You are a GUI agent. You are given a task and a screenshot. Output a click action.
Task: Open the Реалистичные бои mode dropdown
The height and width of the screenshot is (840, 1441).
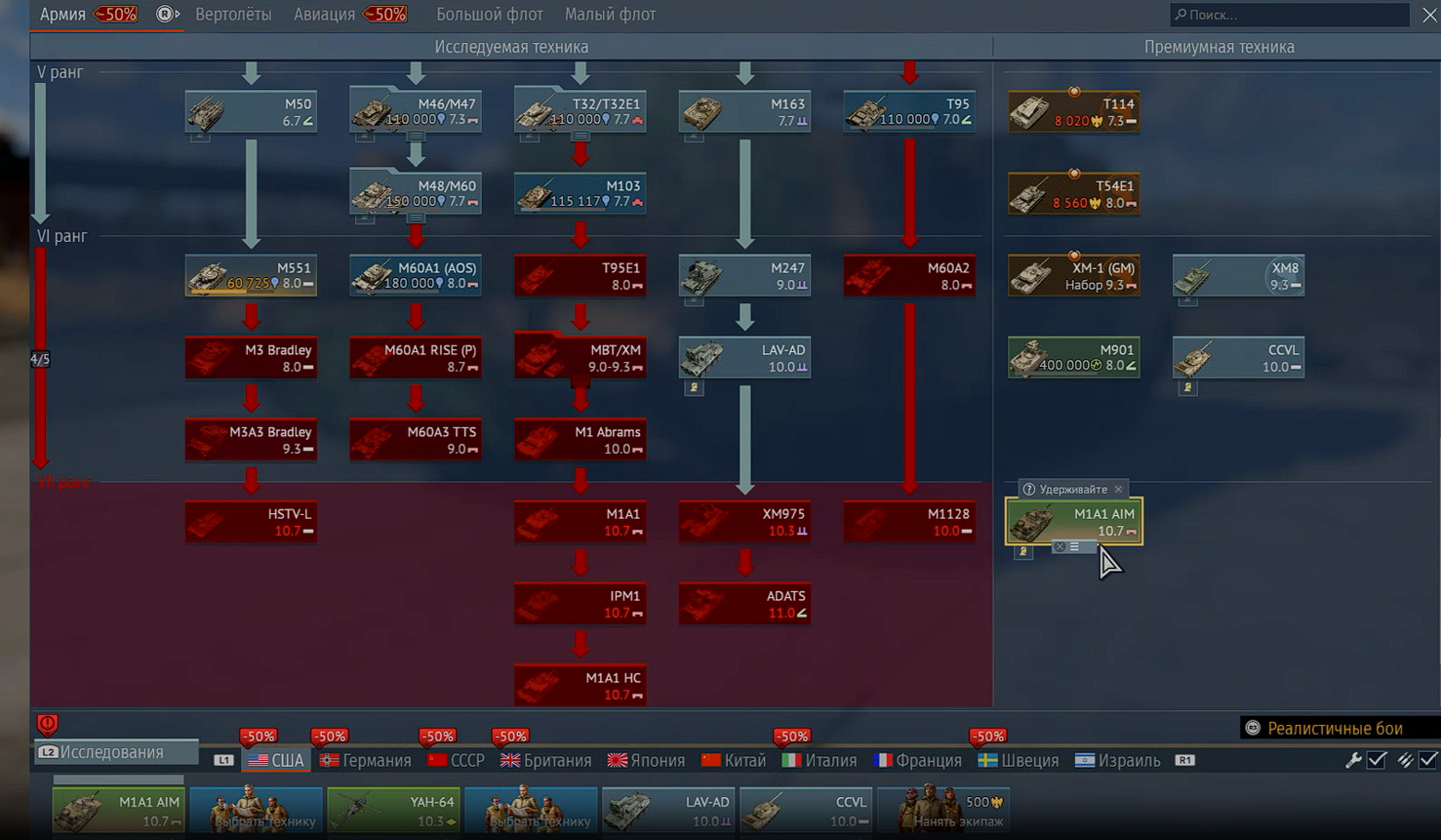pos(1341,728)
